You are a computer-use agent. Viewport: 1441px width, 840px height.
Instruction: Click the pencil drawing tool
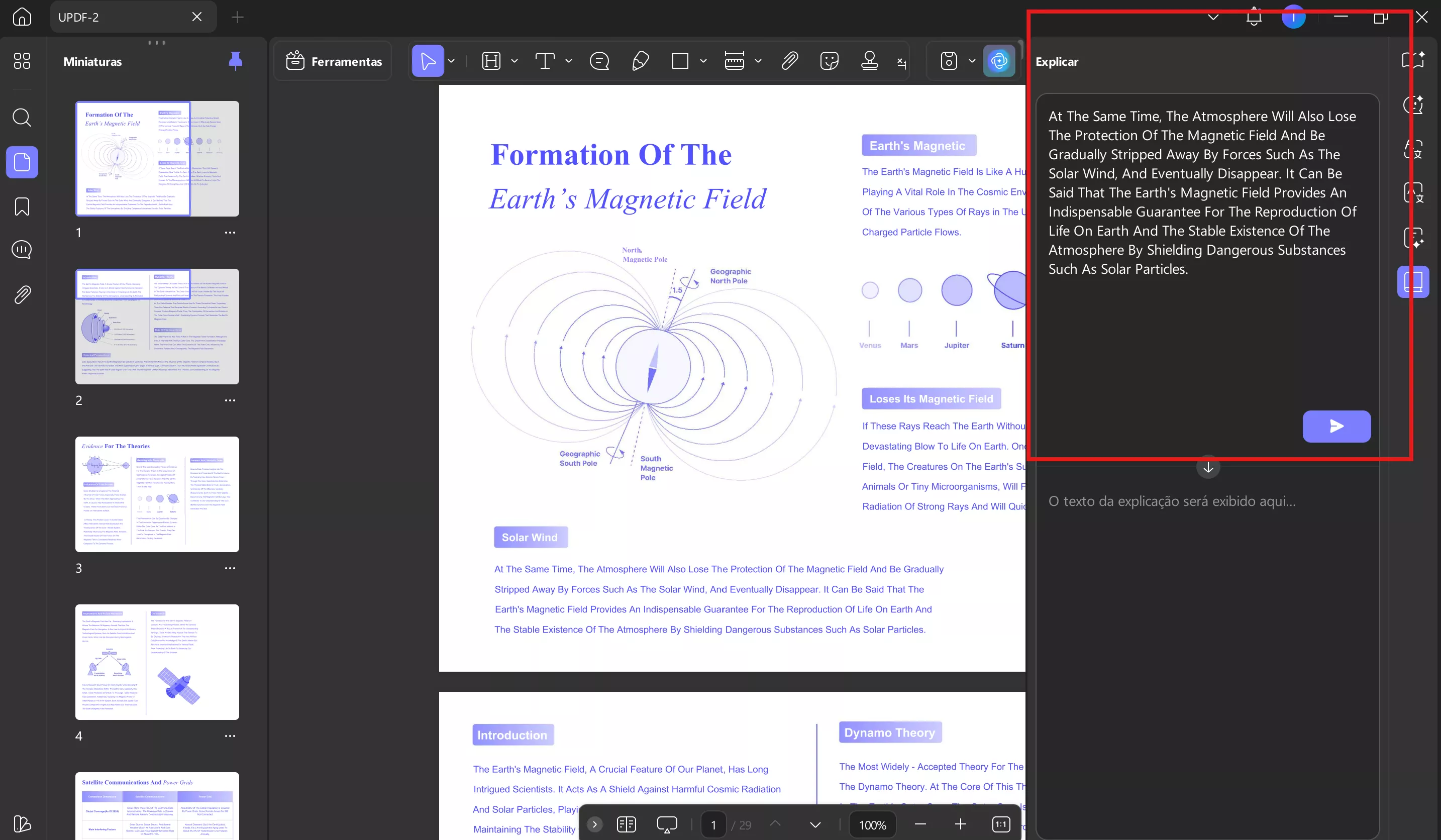coord(640,61)
